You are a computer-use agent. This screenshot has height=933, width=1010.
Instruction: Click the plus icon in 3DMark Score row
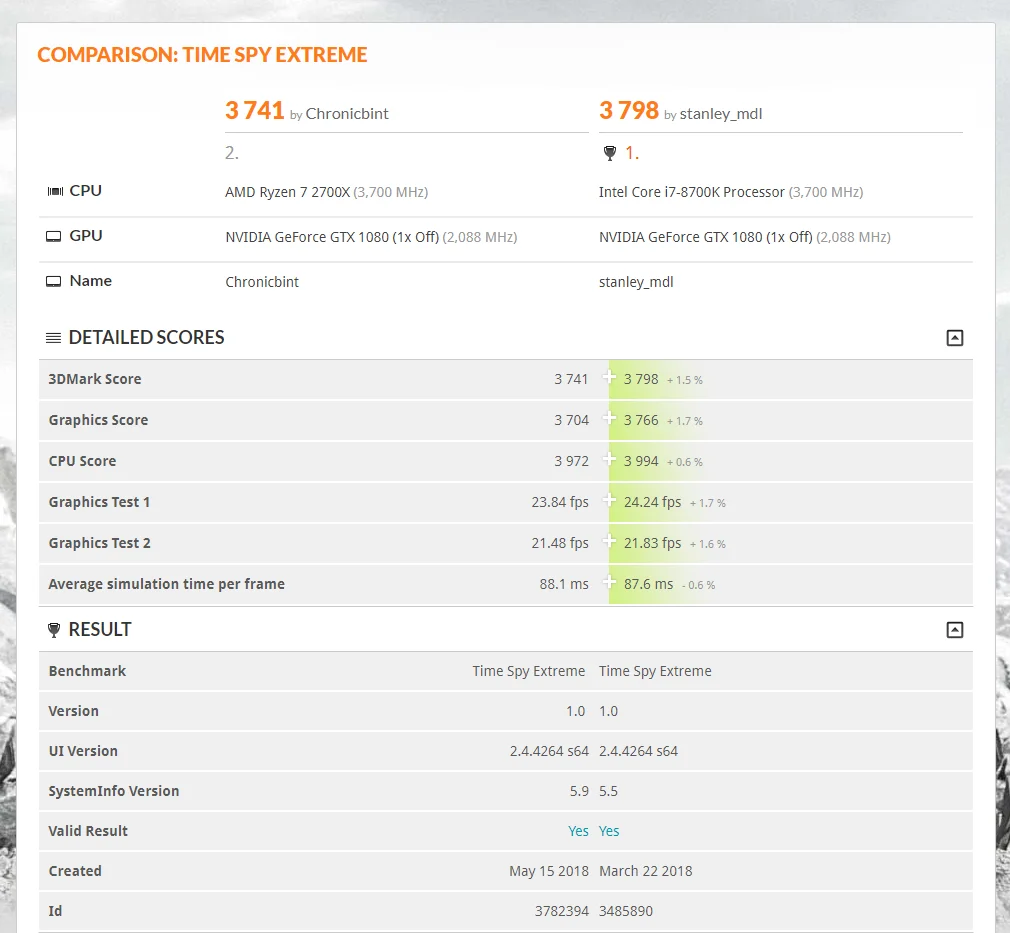click(609, 378)
